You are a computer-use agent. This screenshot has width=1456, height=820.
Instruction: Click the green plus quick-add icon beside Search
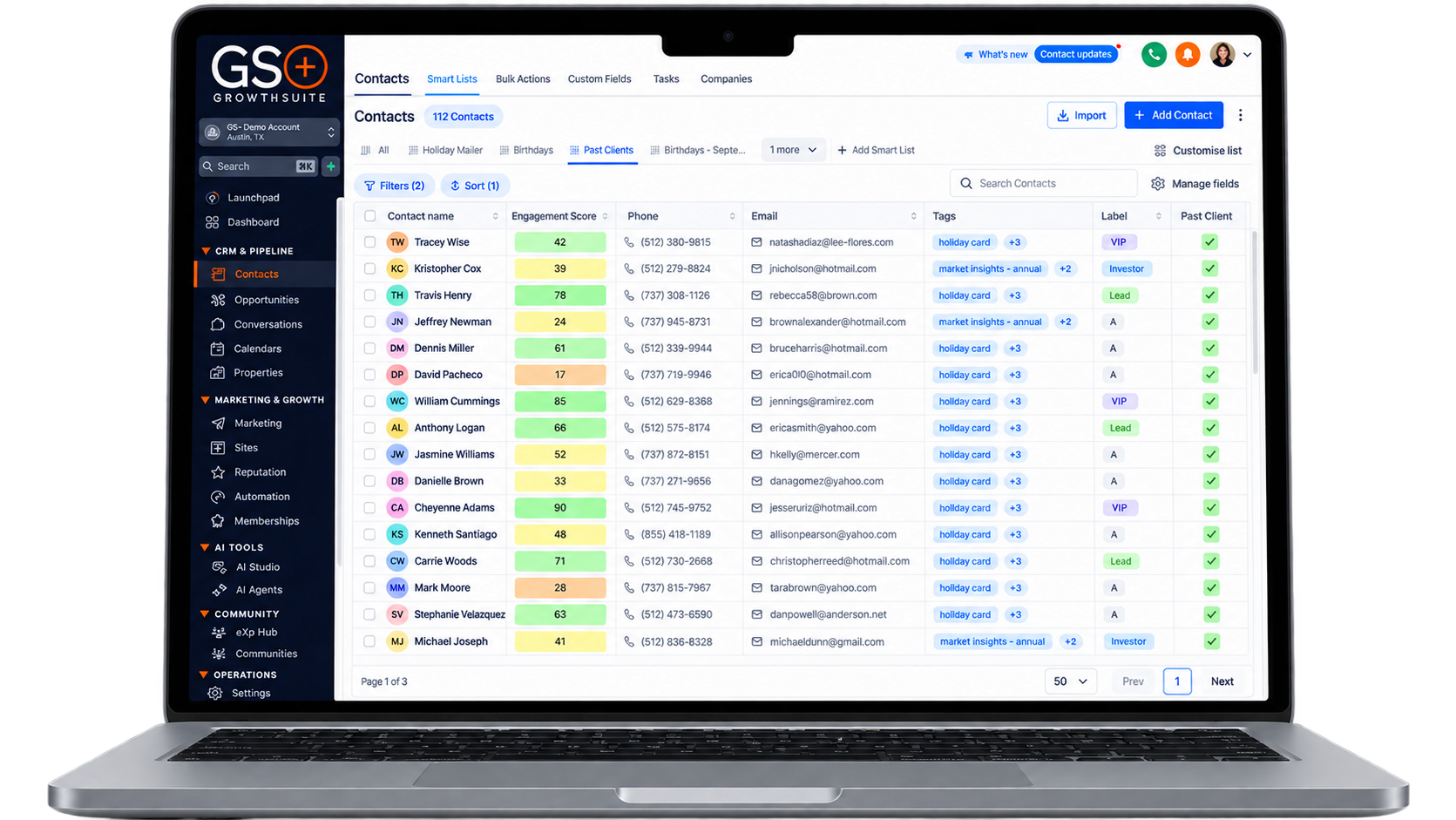[331, 166]
